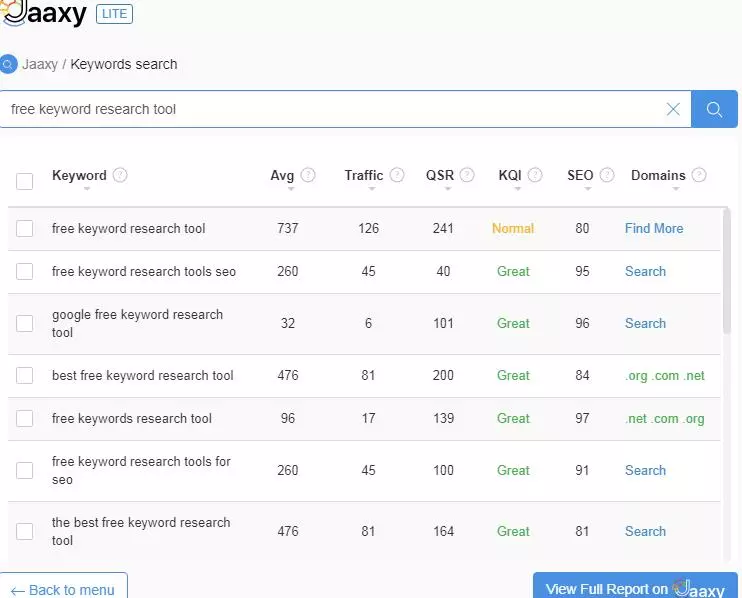
Task: Click the QSR column header label
Action: pyautogui.click(x=440, y=176)
